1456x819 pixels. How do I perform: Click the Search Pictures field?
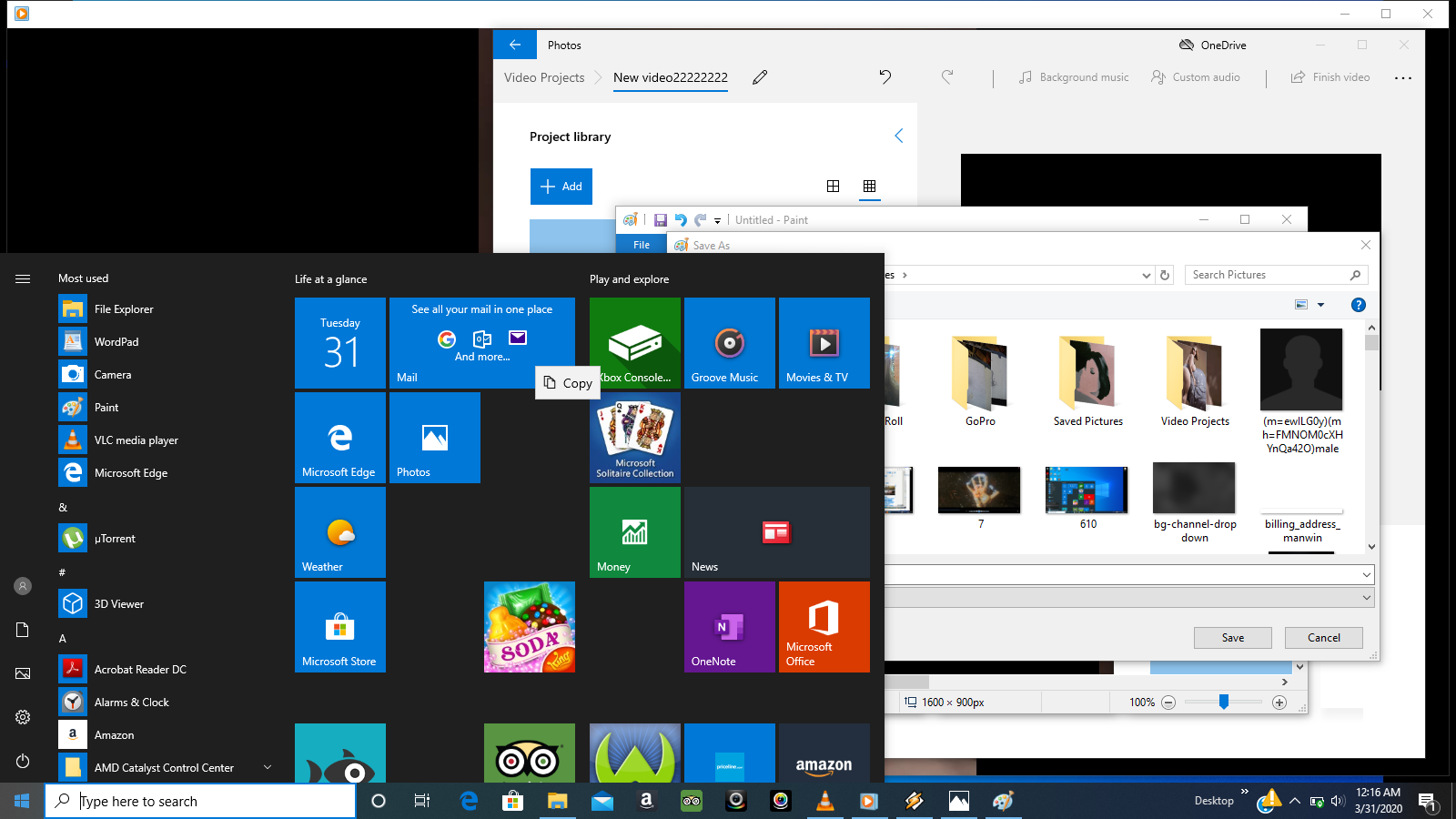1276,275
